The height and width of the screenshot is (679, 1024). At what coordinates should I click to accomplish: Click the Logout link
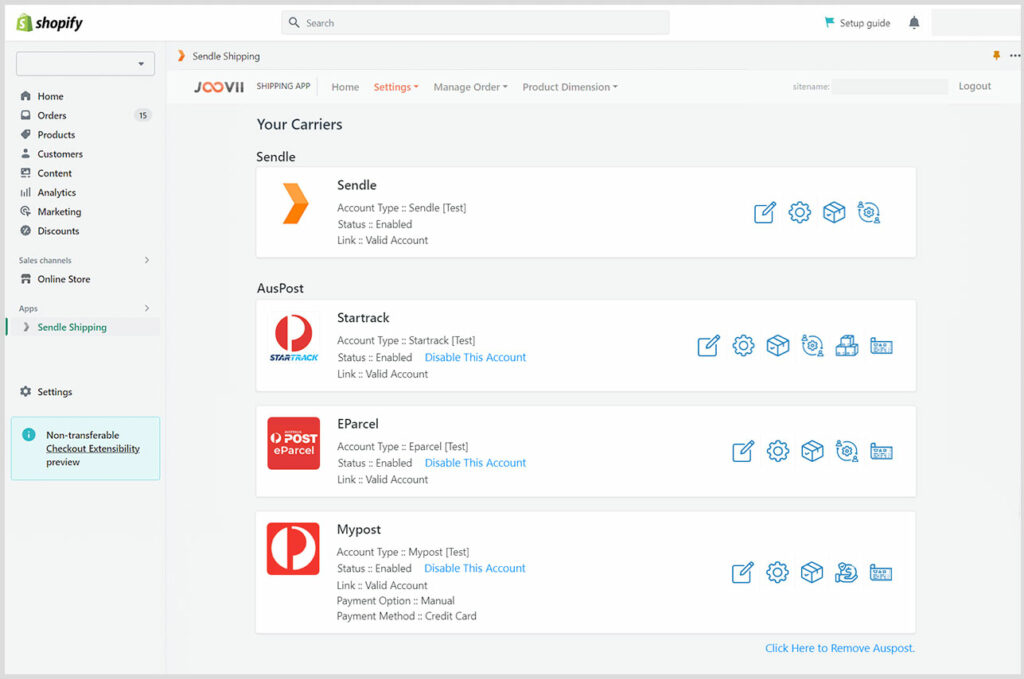pos(974,86)
